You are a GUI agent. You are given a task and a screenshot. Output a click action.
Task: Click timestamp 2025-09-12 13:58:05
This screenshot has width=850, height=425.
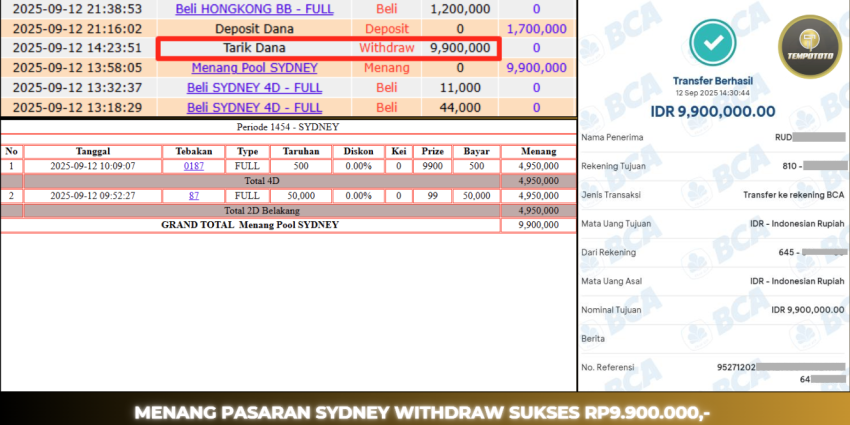click(78, 68)
